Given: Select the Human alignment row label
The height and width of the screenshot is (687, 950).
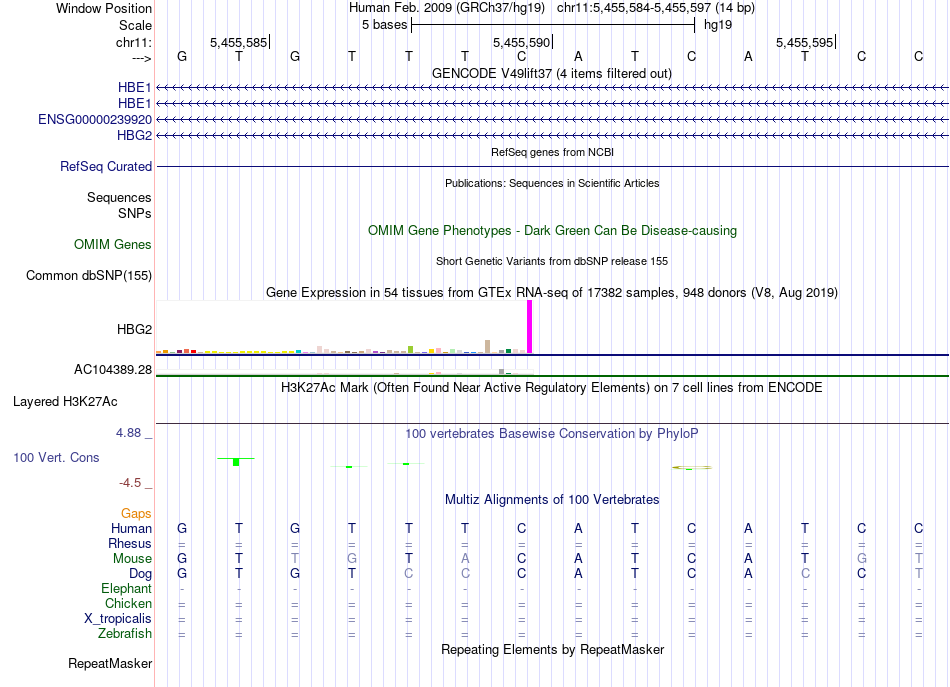Looking at the screenshot, I should point(131,528).
